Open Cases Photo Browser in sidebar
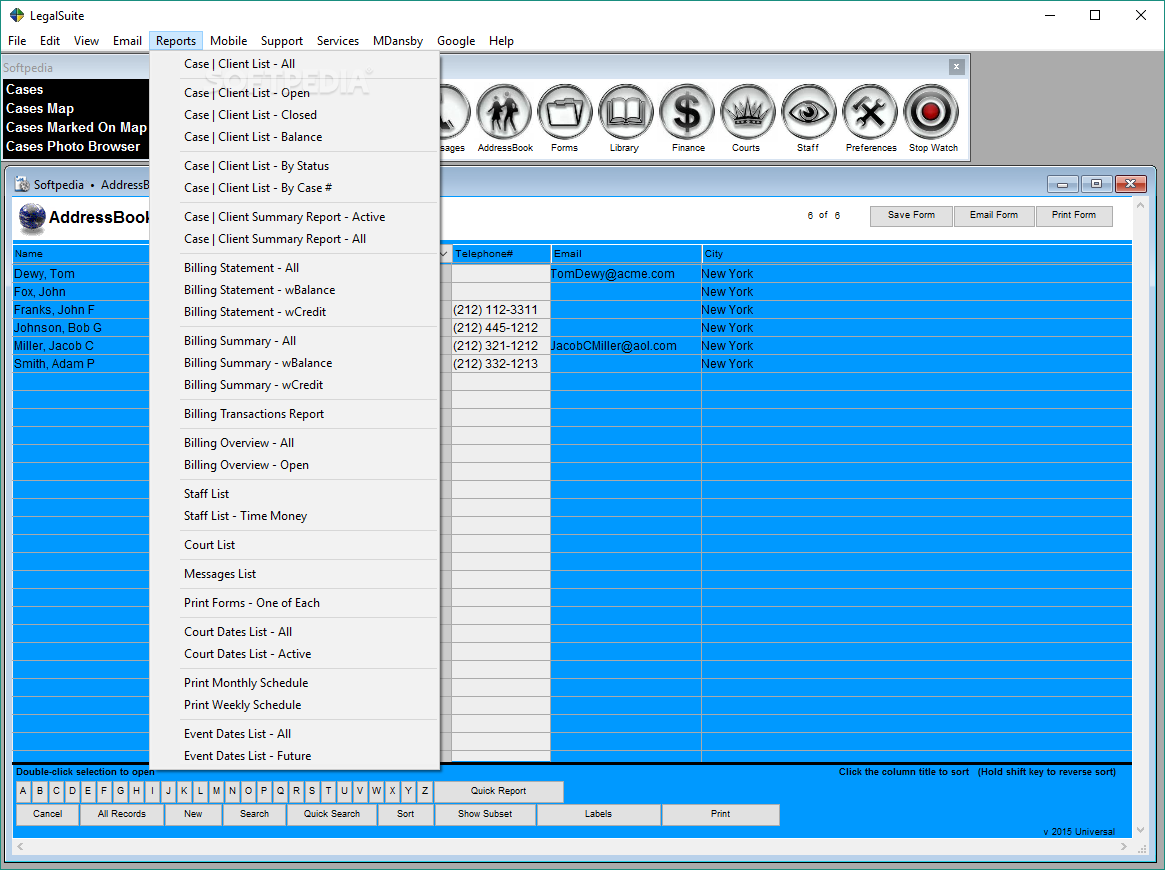Screen dimensions: 1165x870 pyautogui.click(x=73, y=146)
